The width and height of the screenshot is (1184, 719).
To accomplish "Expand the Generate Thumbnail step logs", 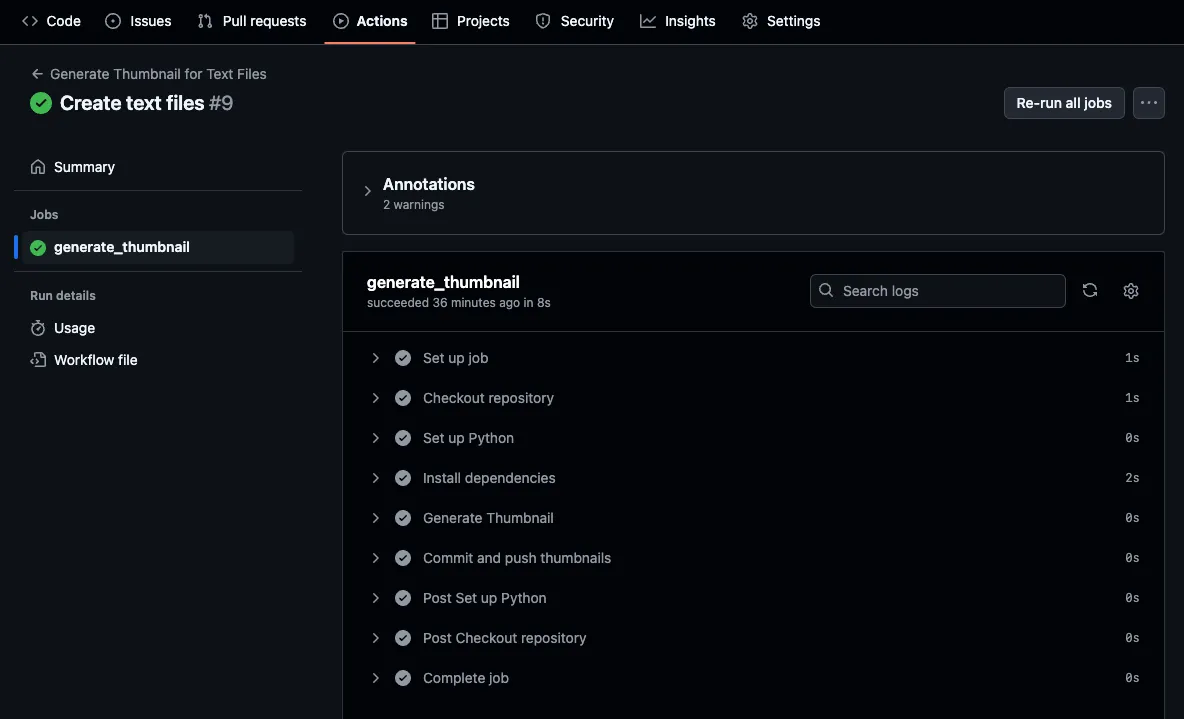I will 375,517.
